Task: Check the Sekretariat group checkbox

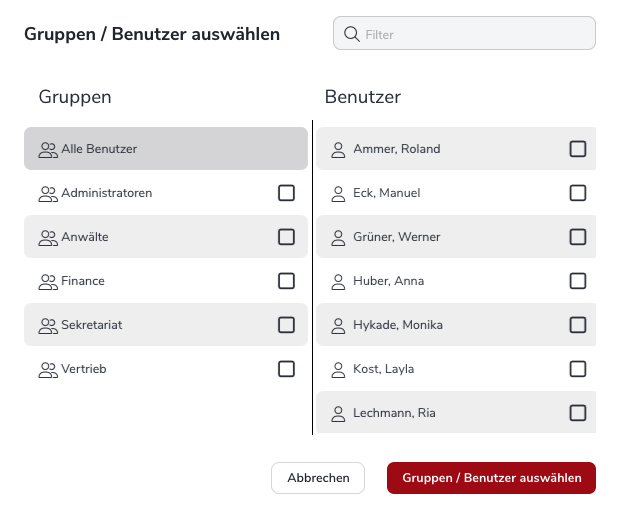Action: (286, 325)
